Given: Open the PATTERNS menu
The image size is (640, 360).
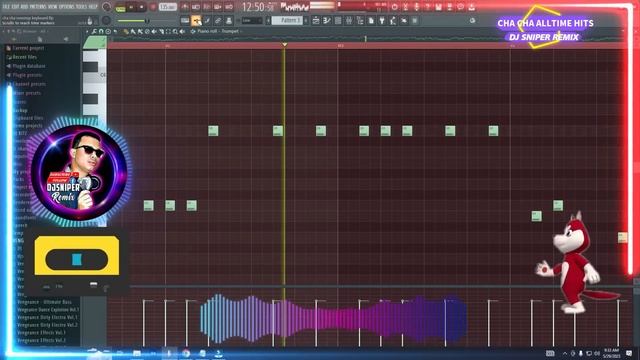Looking at the screenshot, I should tap(38, 7).
